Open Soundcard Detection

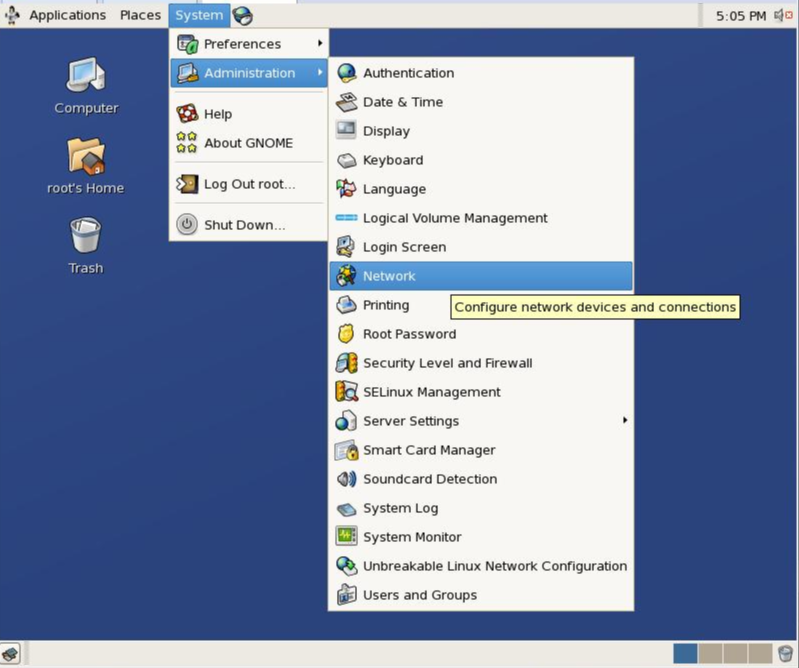481,479
